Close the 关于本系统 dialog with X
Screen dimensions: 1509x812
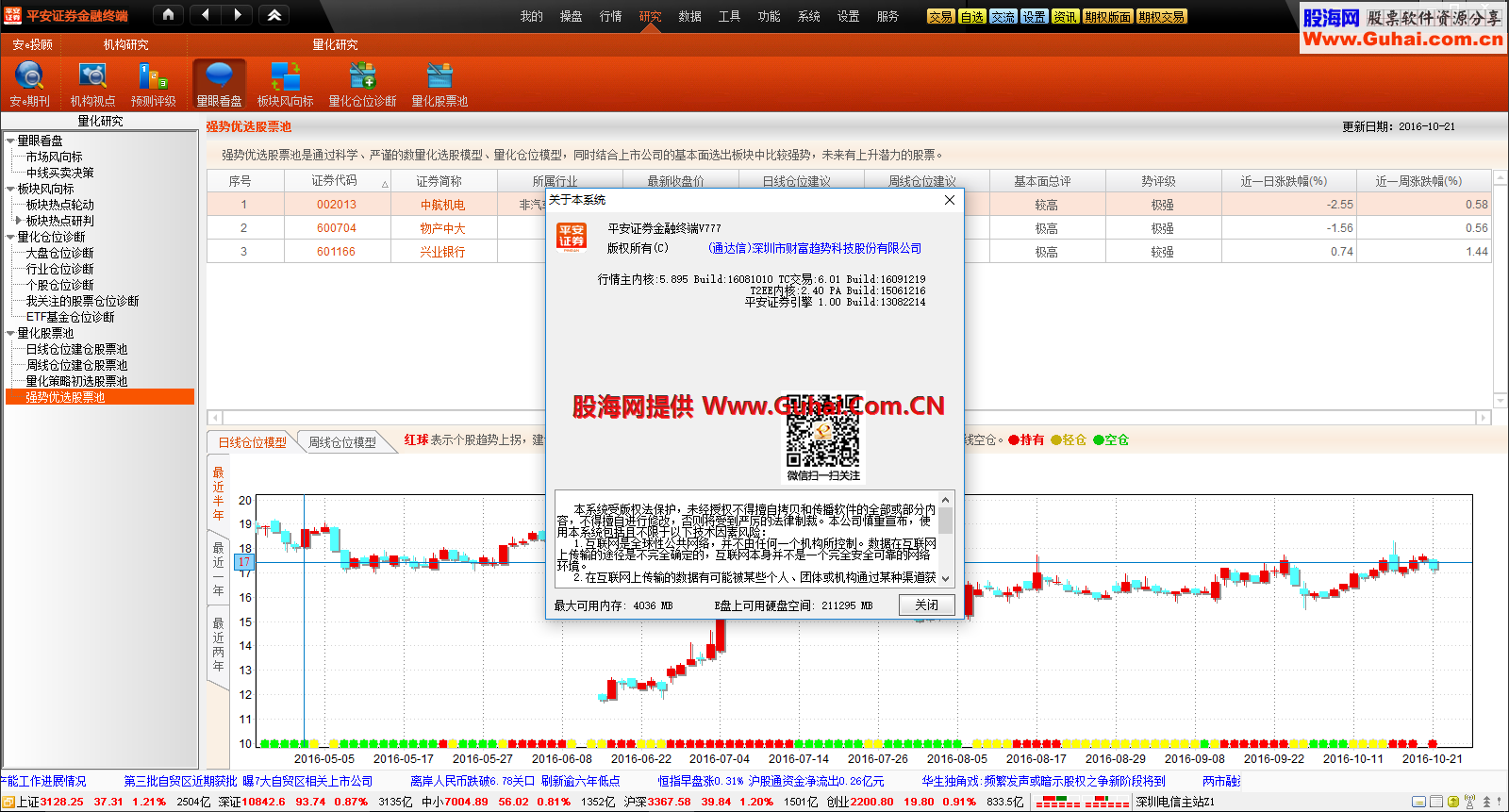[950, 200]
